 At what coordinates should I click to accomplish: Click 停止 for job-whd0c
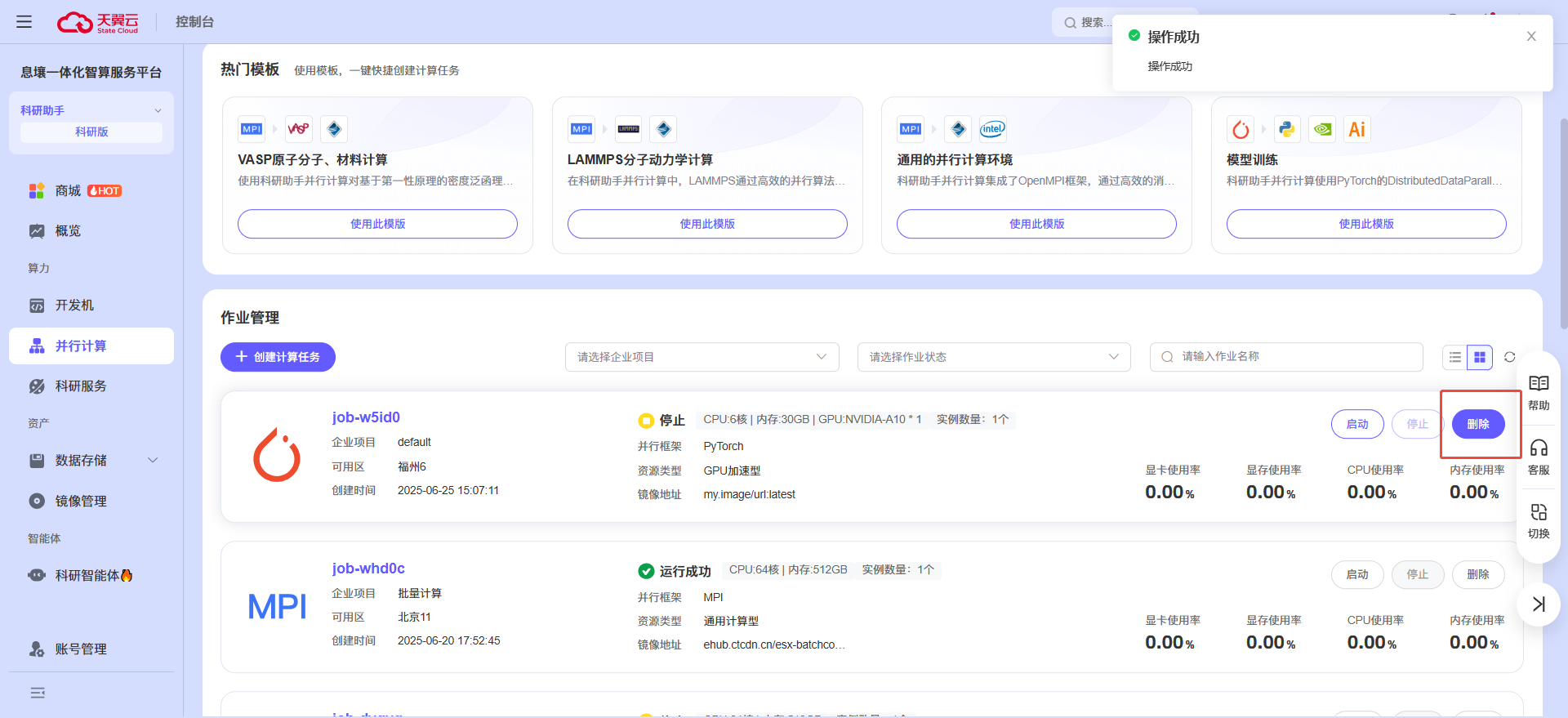(x=1418, y=574)
